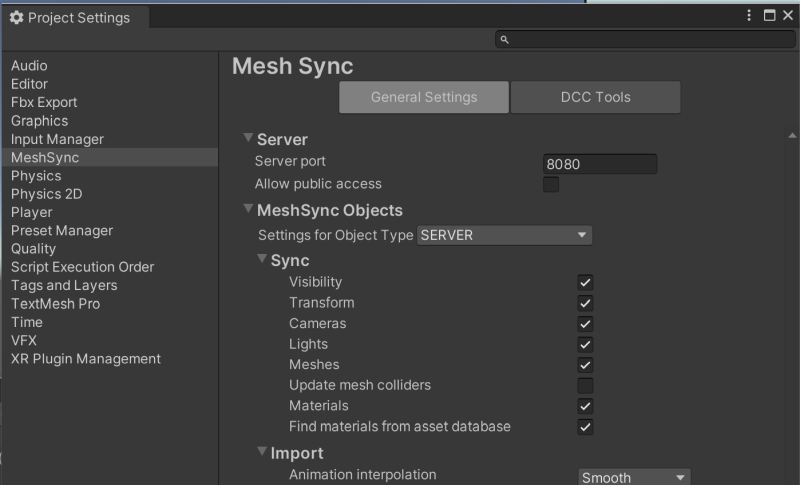Open Settings for Object Type dropdown

pos(504,236)
